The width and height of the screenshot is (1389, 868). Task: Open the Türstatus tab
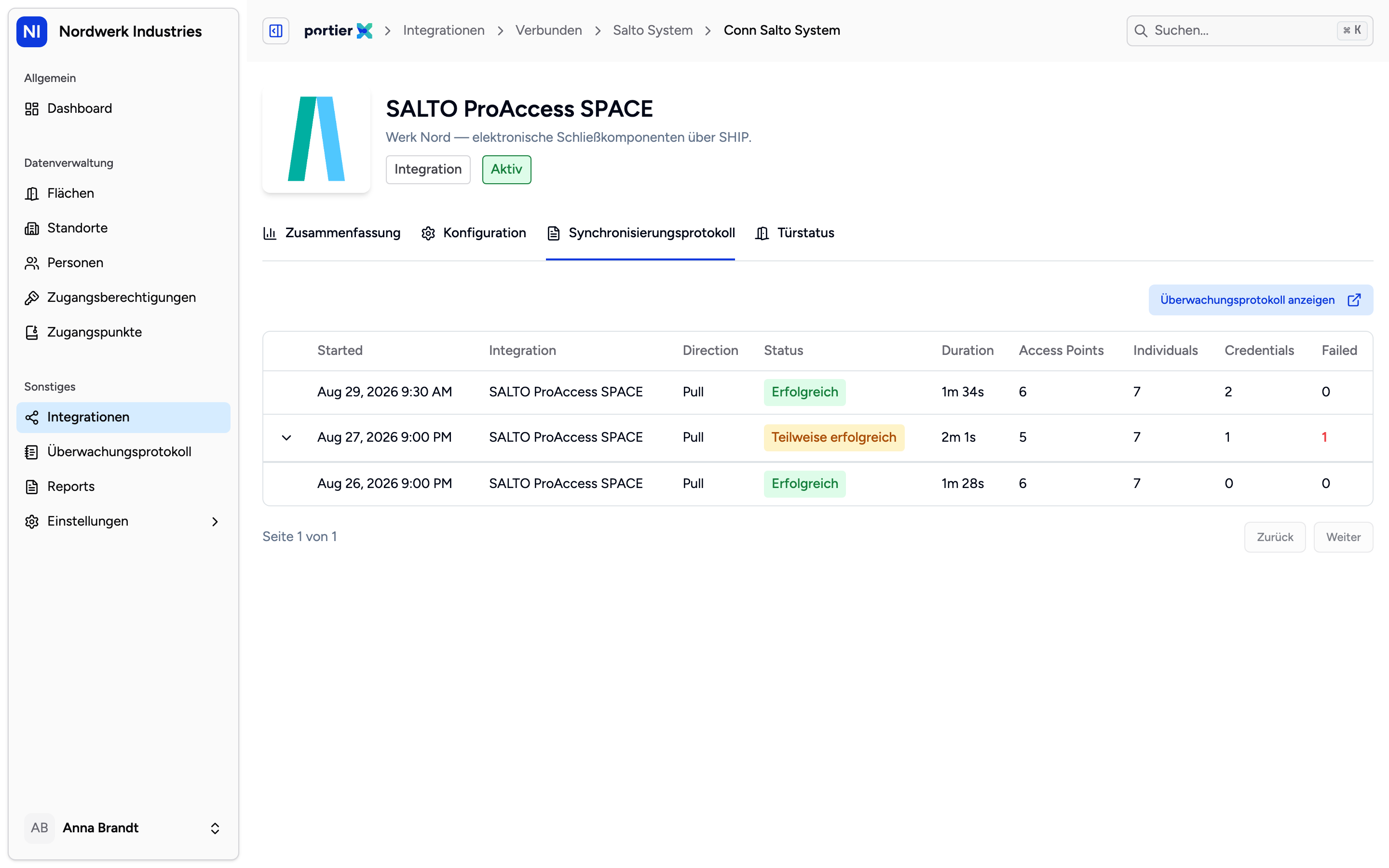coord(795,233)
